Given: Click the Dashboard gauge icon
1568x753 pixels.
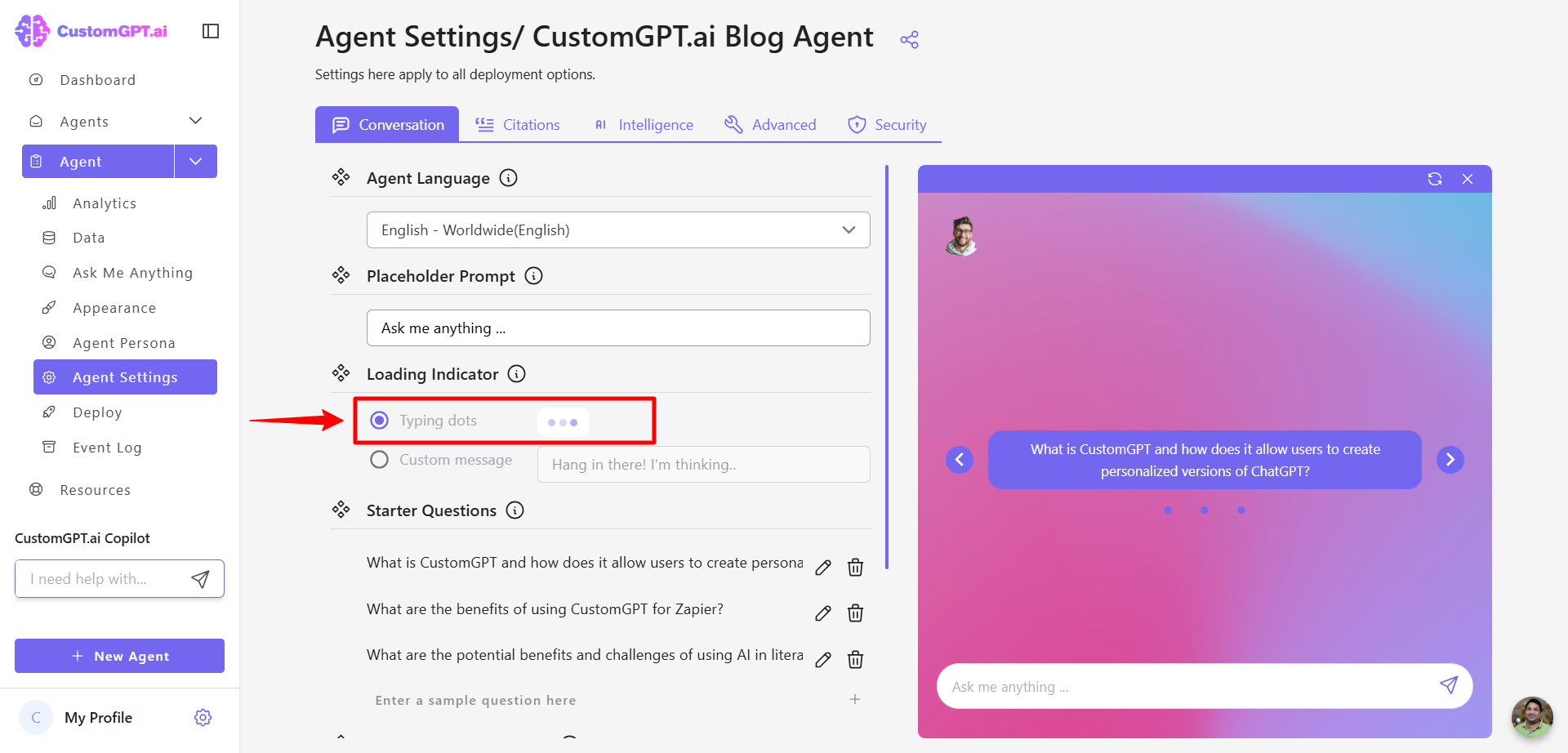Looking at the screenshot, I should pos(36,80).
